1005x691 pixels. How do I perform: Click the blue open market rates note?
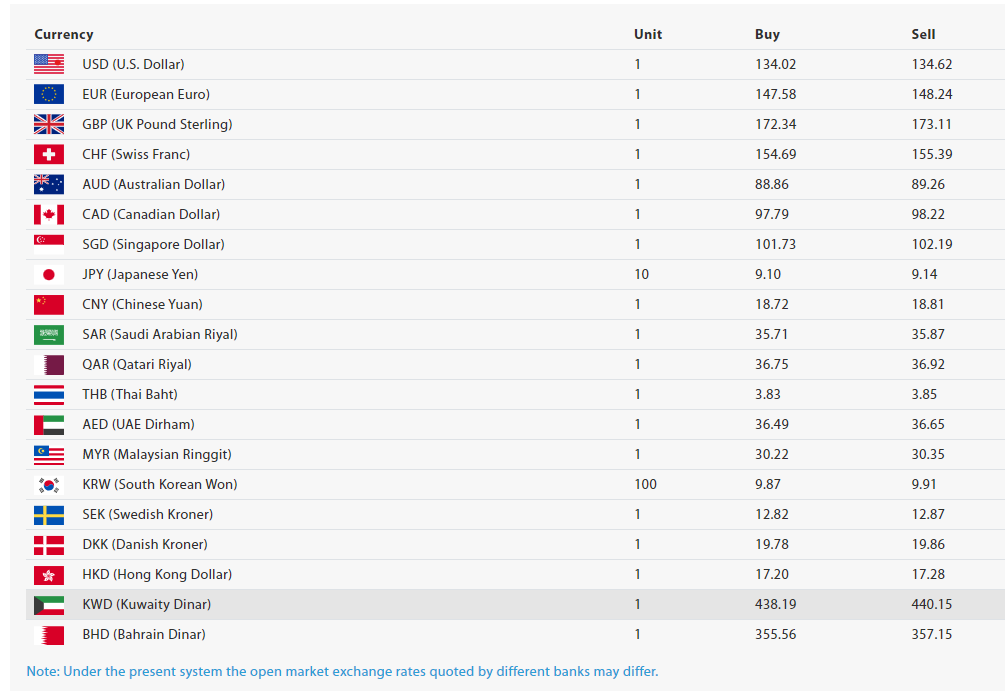pyautogui.click(x=342, y=671)
